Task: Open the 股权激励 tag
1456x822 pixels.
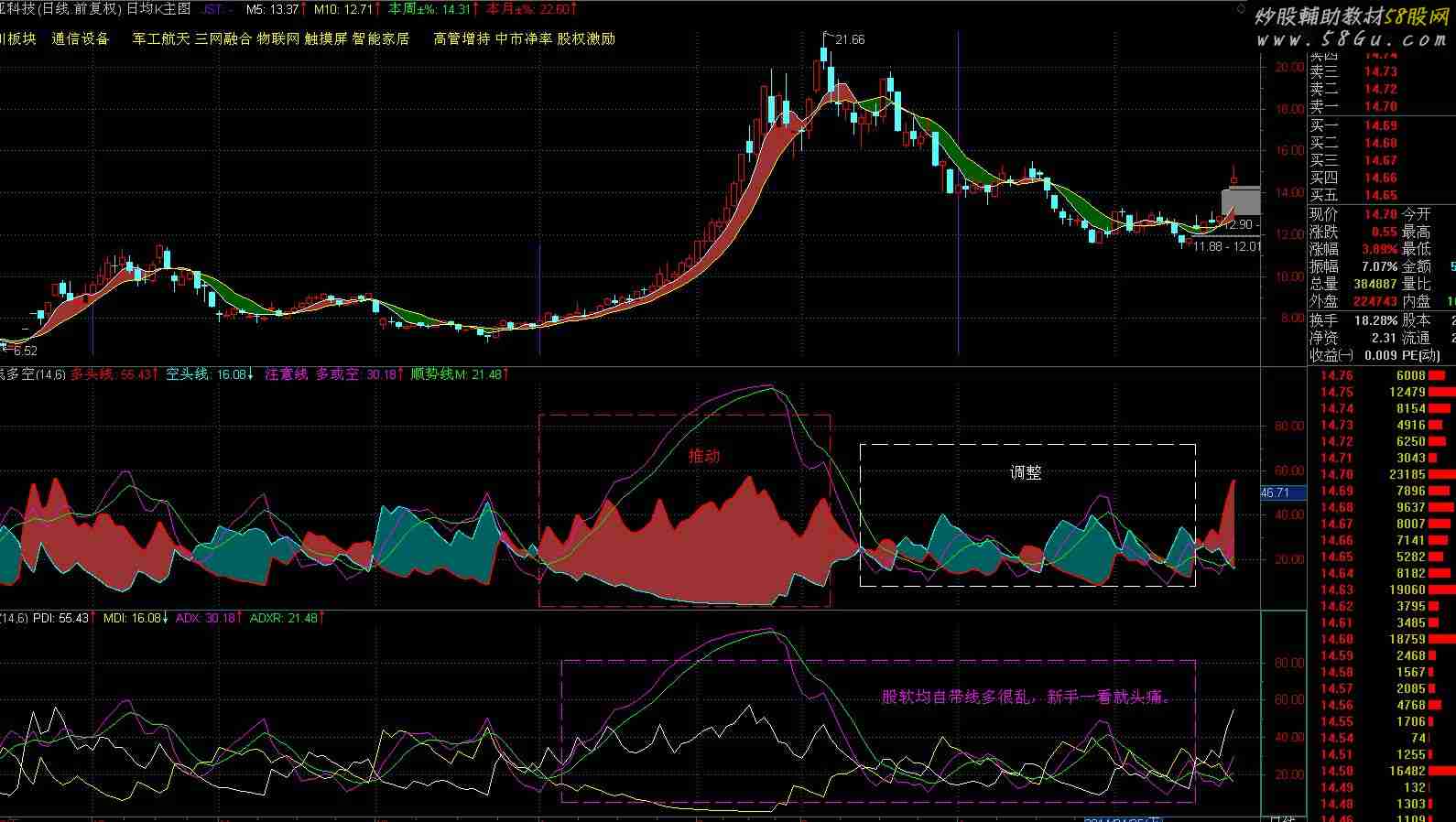Action: 586,38
